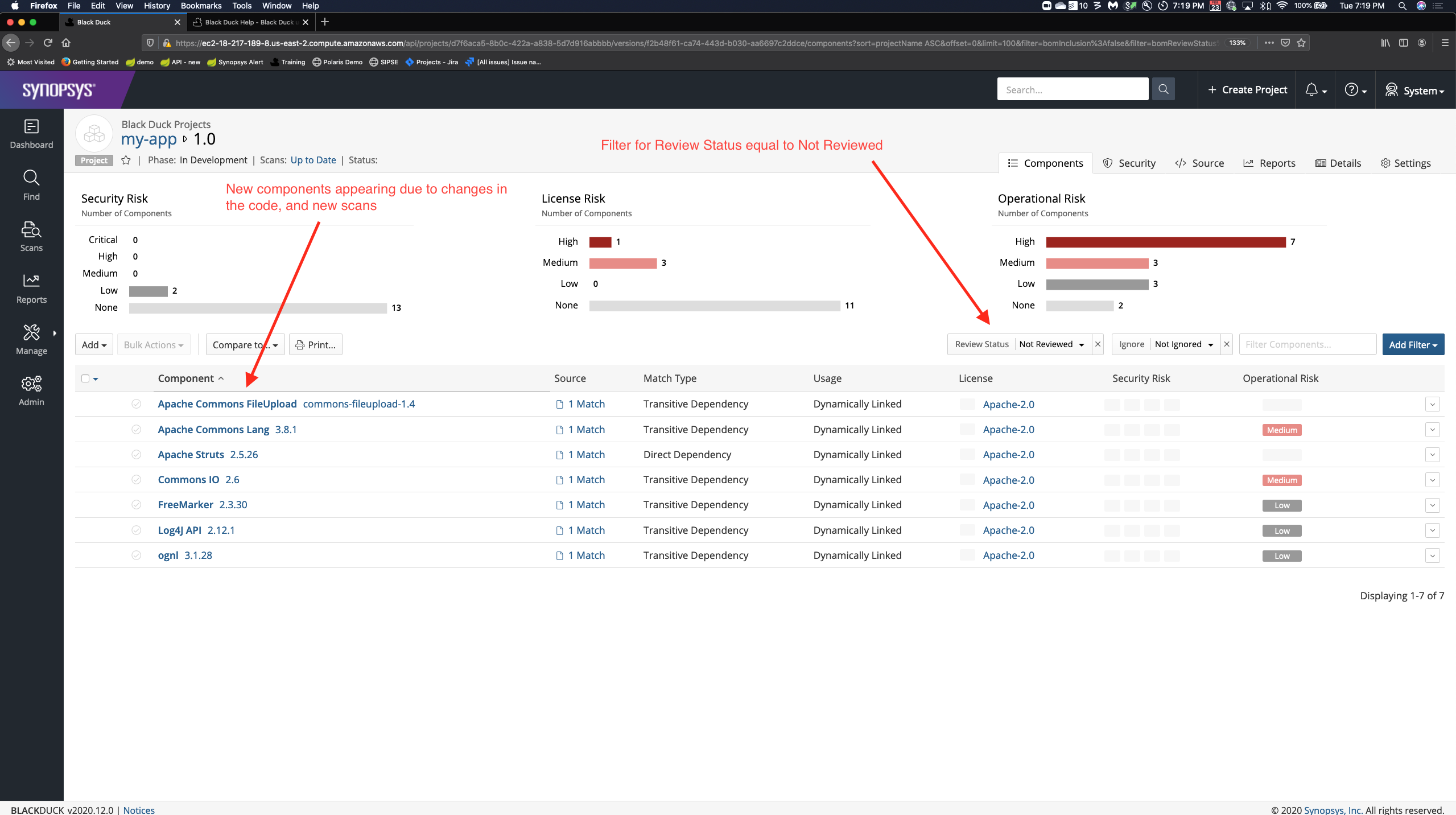Screen dimensions: 1456x815
Task: Click the High operational risk bar
Action: point(1165,242)
